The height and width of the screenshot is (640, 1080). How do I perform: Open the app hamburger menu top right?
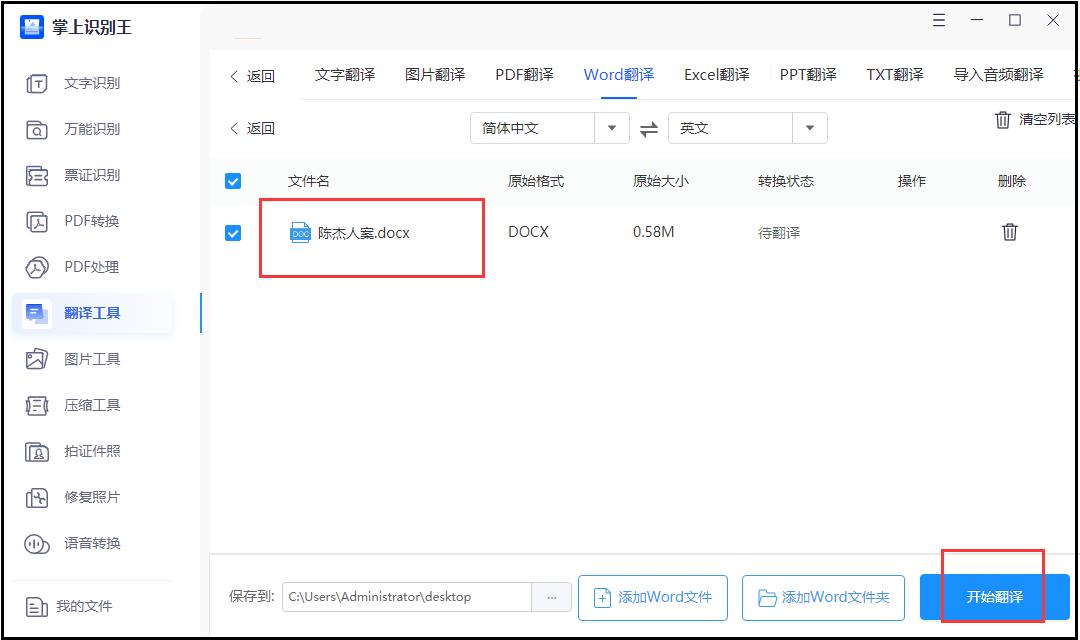(938, 20)
